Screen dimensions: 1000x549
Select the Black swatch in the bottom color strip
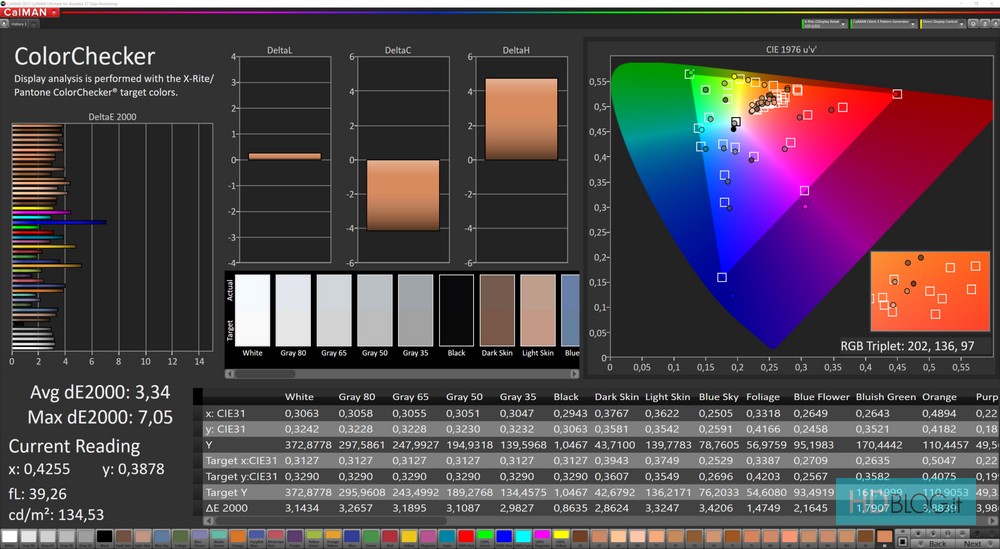coord(104,537)
